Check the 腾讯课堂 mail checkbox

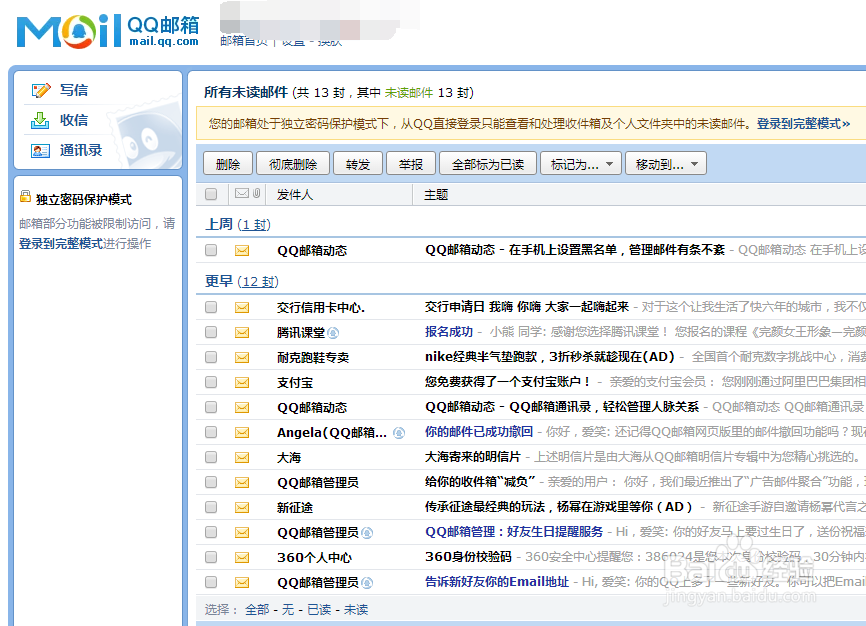(211, 332)
